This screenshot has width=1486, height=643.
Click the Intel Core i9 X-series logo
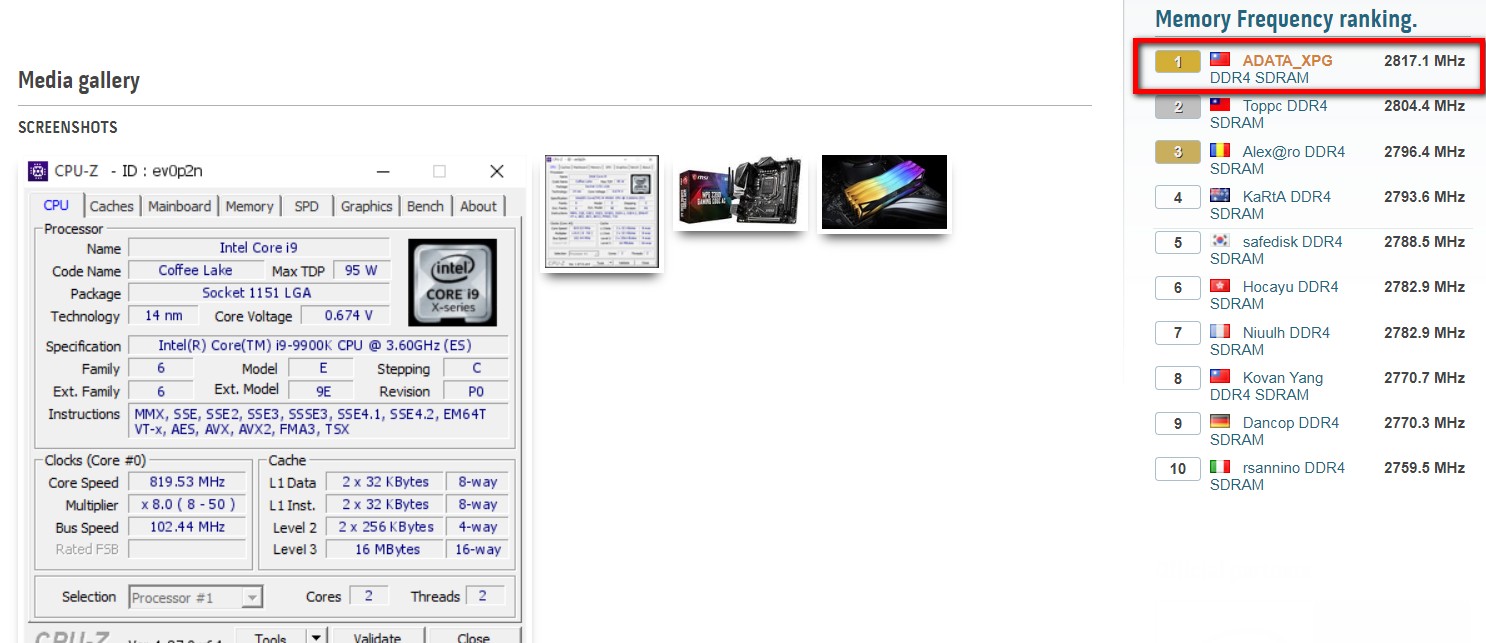[452, 282]
